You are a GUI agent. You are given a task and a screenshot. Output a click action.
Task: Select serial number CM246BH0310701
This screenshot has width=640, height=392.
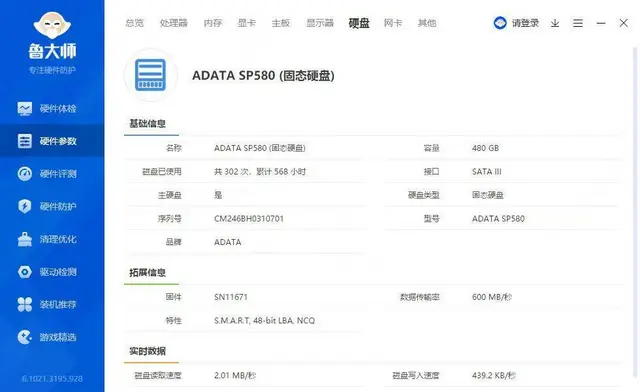click(x=249, y=219)
